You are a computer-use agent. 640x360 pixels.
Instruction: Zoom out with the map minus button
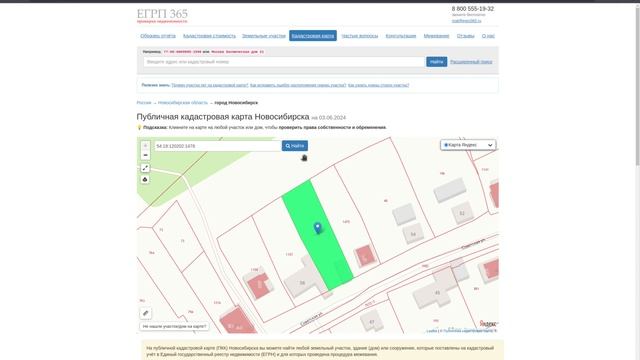point(145,155)
